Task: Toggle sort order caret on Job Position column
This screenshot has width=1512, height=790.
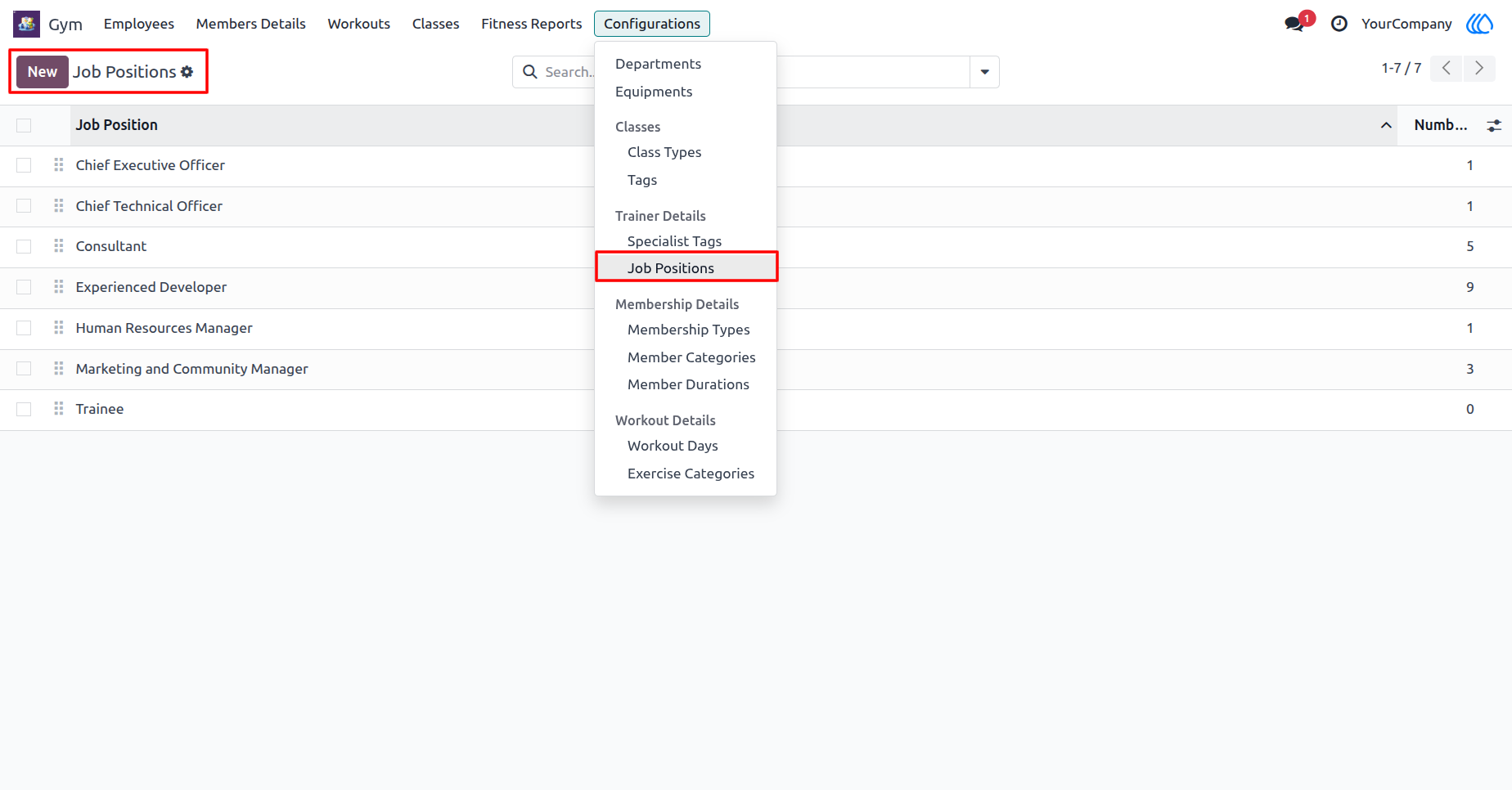Action: (1386, 125)
